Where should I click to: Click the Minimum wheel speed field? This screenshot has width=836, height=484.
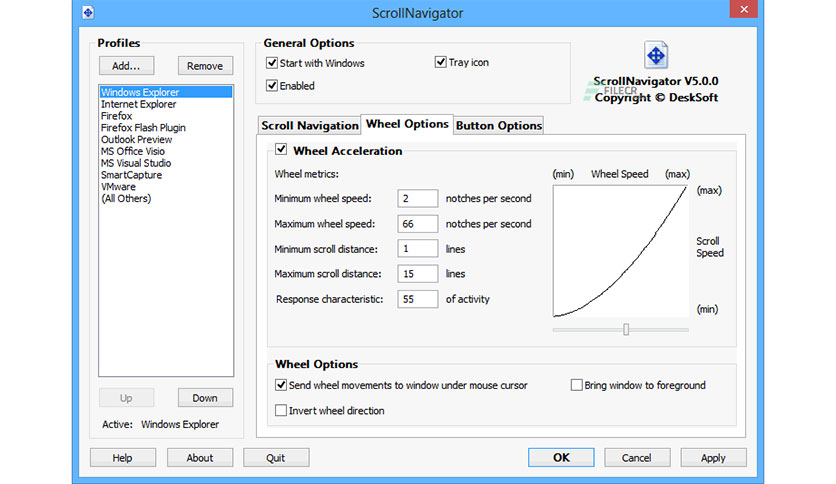(x=417, y=198)
